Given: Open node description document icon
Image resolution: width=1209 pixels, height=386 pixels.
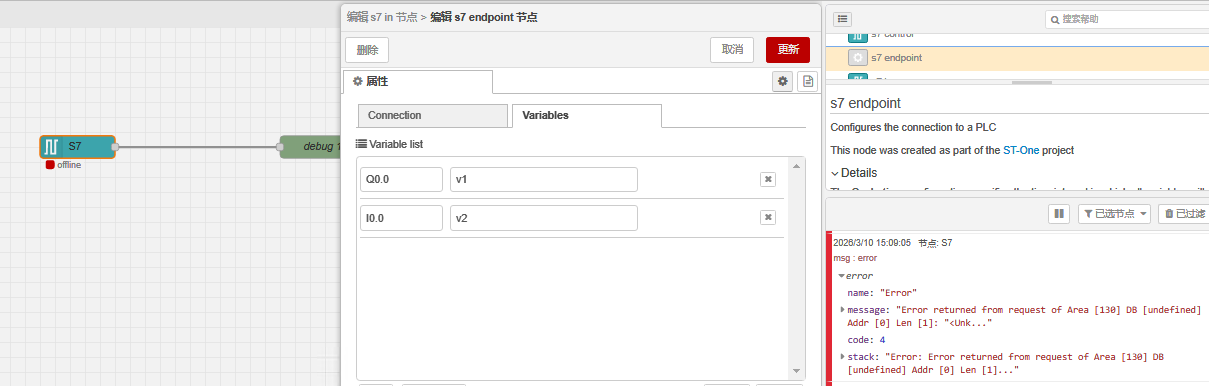Looking at the screenshot, I should [x=808, y=81].
